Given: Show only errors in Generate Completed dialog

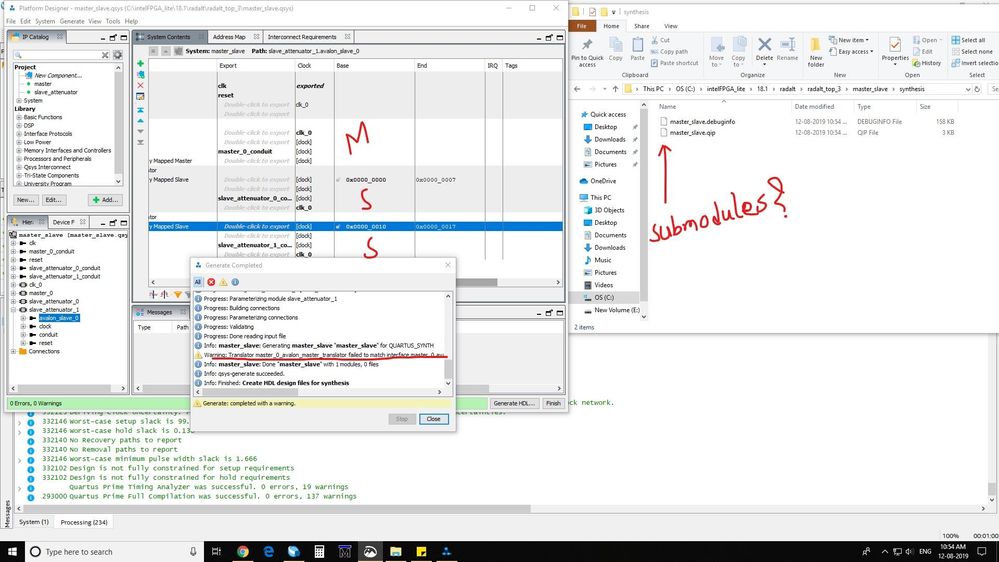Looking at the screenshot, I should [x=211, y=282].
